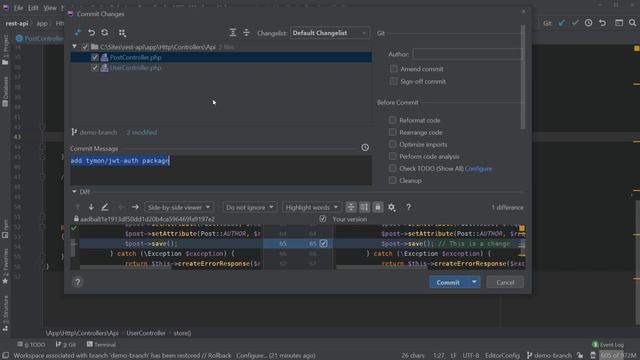640x360 pixels.
Task: Click the Group By icon in changes toolbar
Action: click(122, 33)
